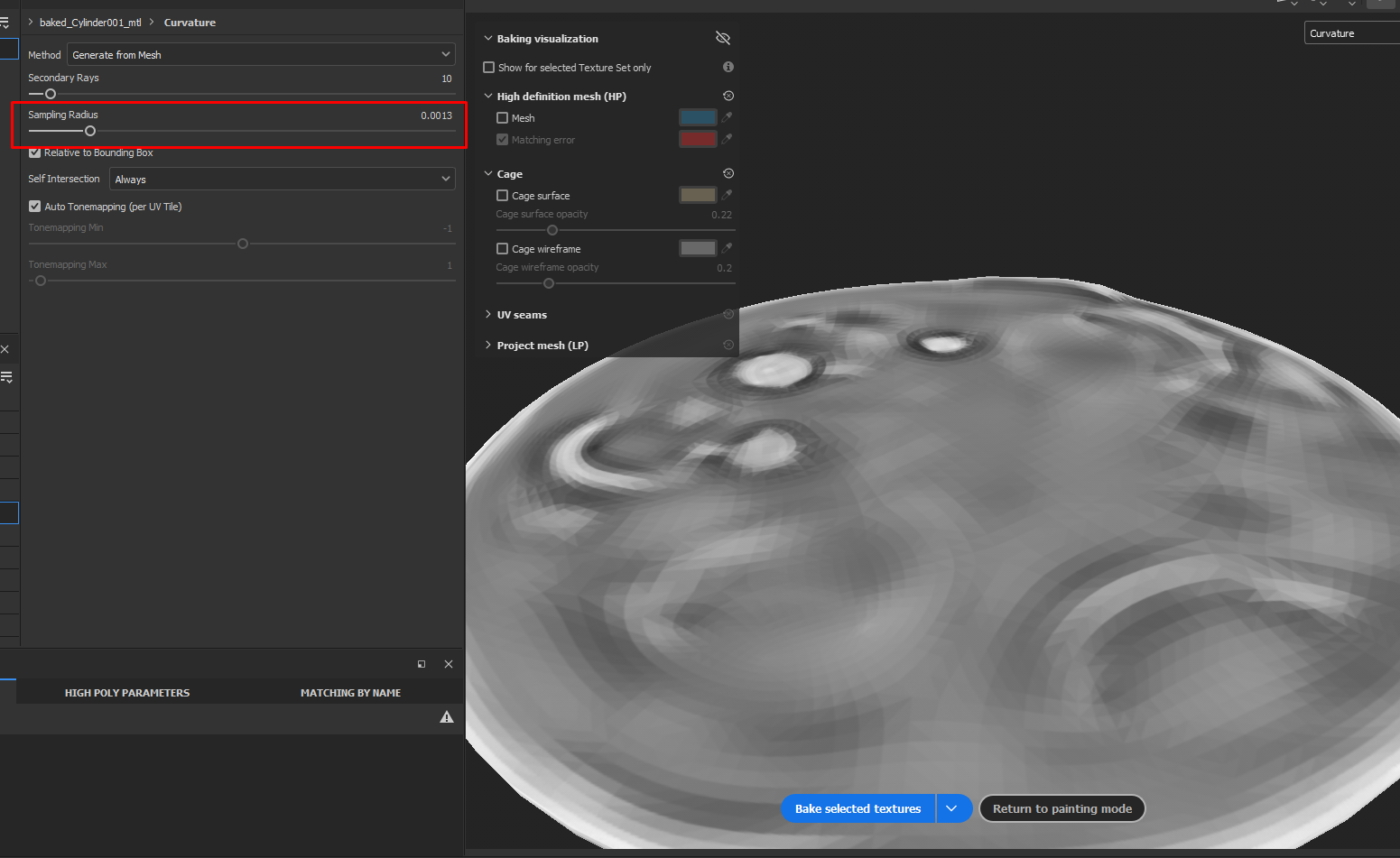Hide all baking visualization overlays

pyautogui.click(x=722, y=38)
